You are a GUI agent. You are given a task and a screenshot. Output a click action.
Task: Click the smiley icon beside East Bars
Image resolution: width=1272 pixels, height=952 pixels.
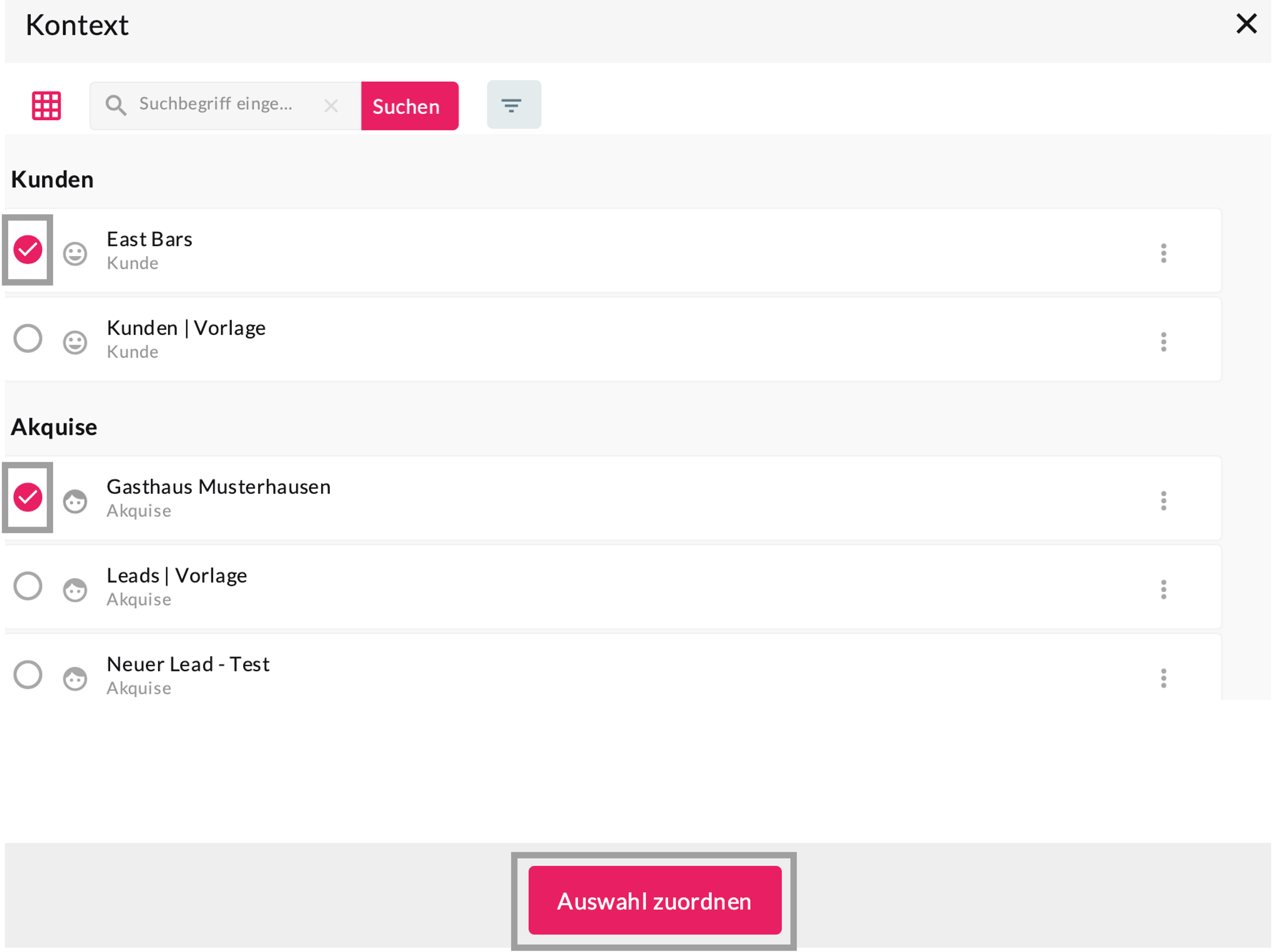(x=75, y=254)
